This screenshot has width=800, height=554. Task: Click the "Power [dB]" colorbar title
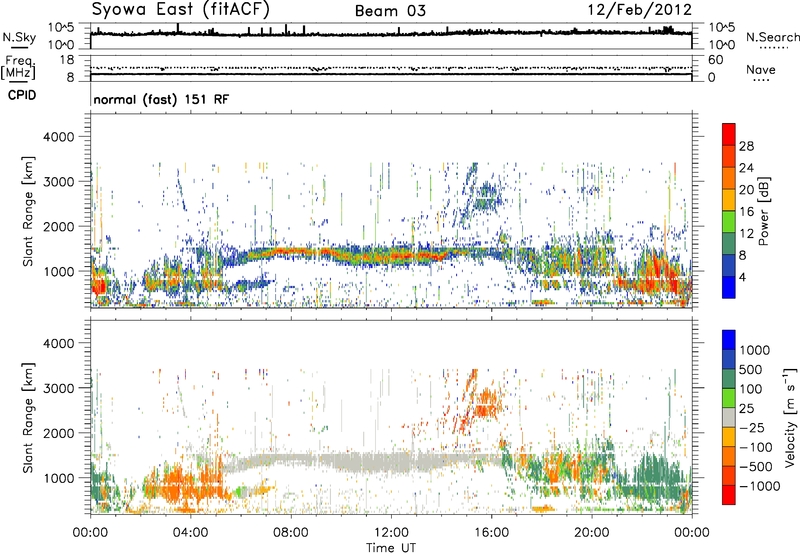[764, 211]
